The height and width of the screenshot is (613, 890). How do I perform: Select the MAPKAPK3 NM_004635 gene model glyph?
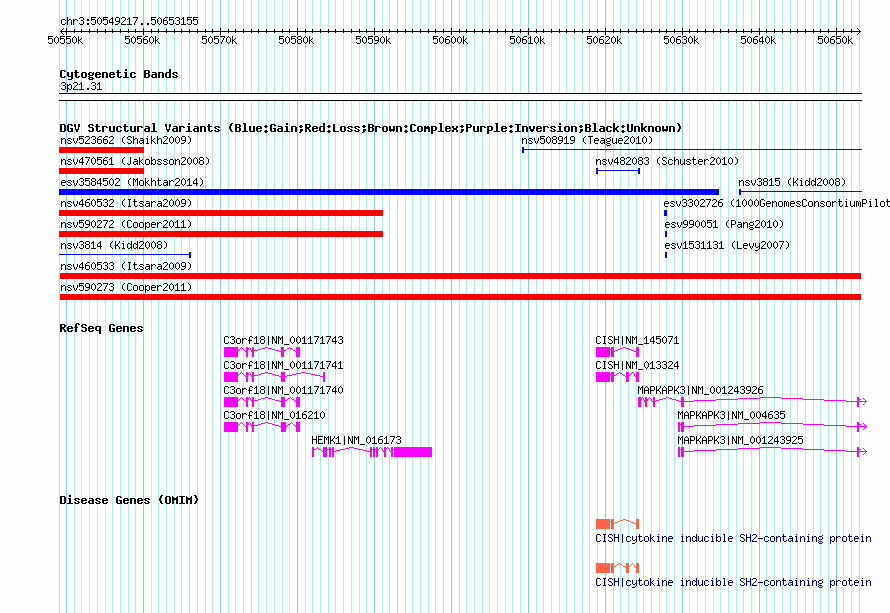(773, 427)
